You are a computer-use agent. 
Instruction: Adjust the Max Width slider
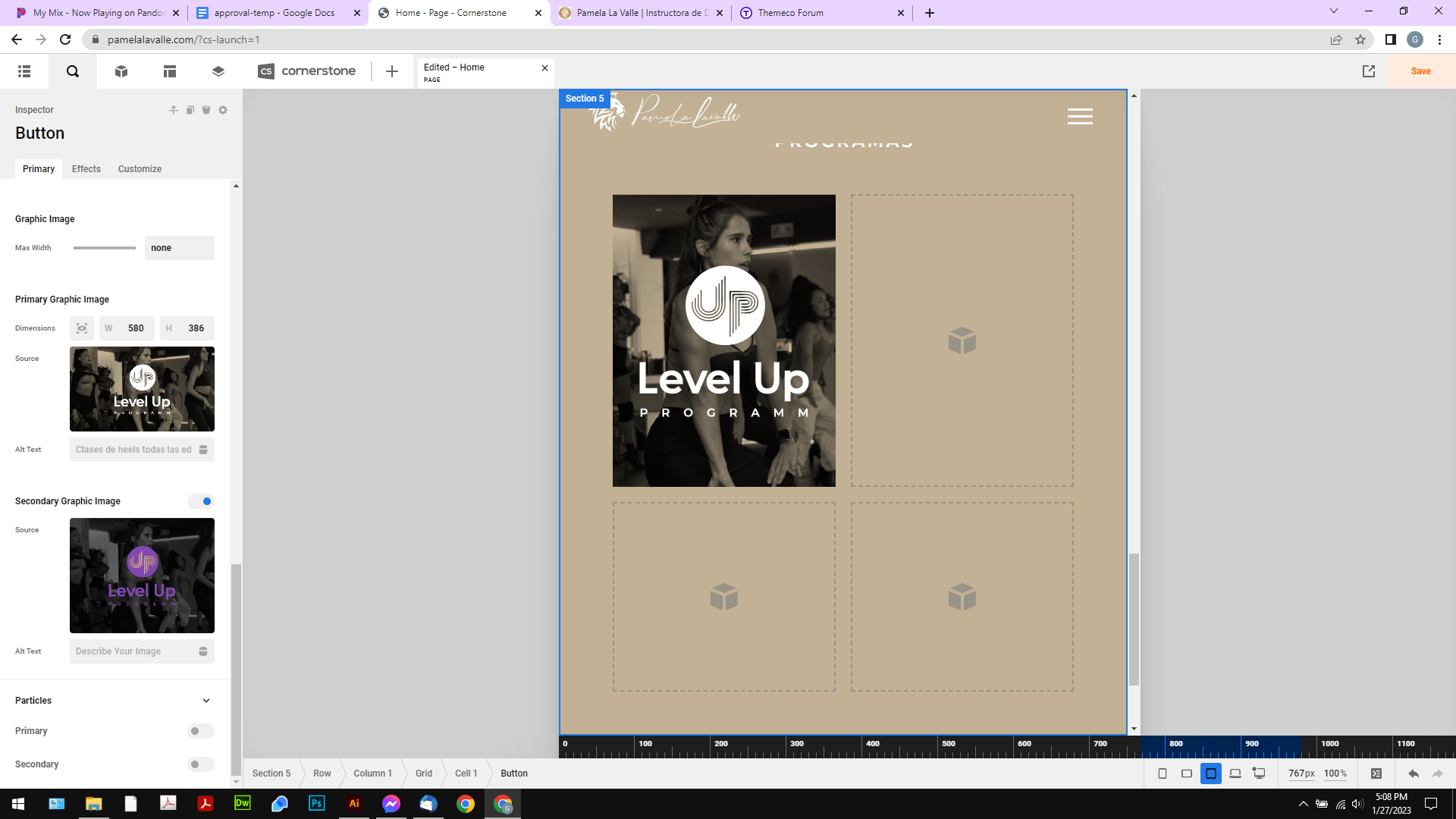pyautogui.click(x=105, y=248)
